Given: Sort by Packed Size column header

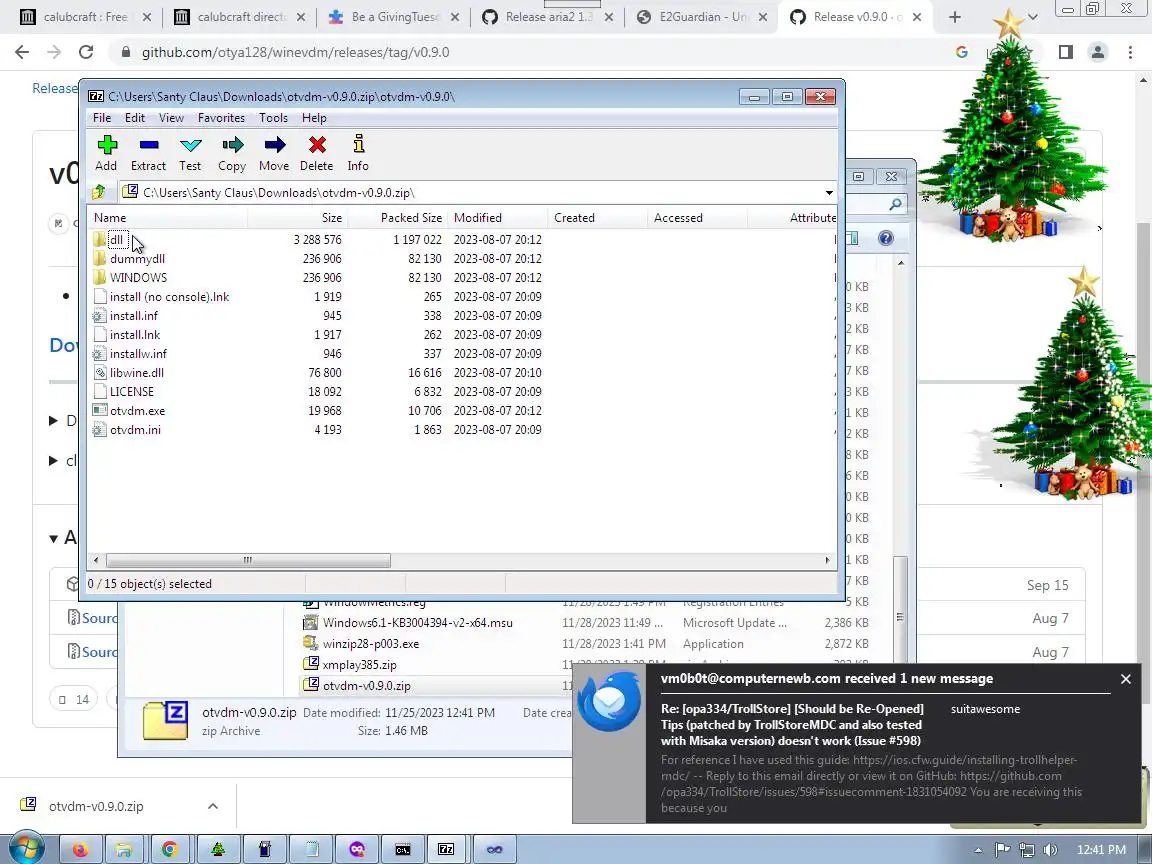Looking at the screenshot, I should [397, 217].
